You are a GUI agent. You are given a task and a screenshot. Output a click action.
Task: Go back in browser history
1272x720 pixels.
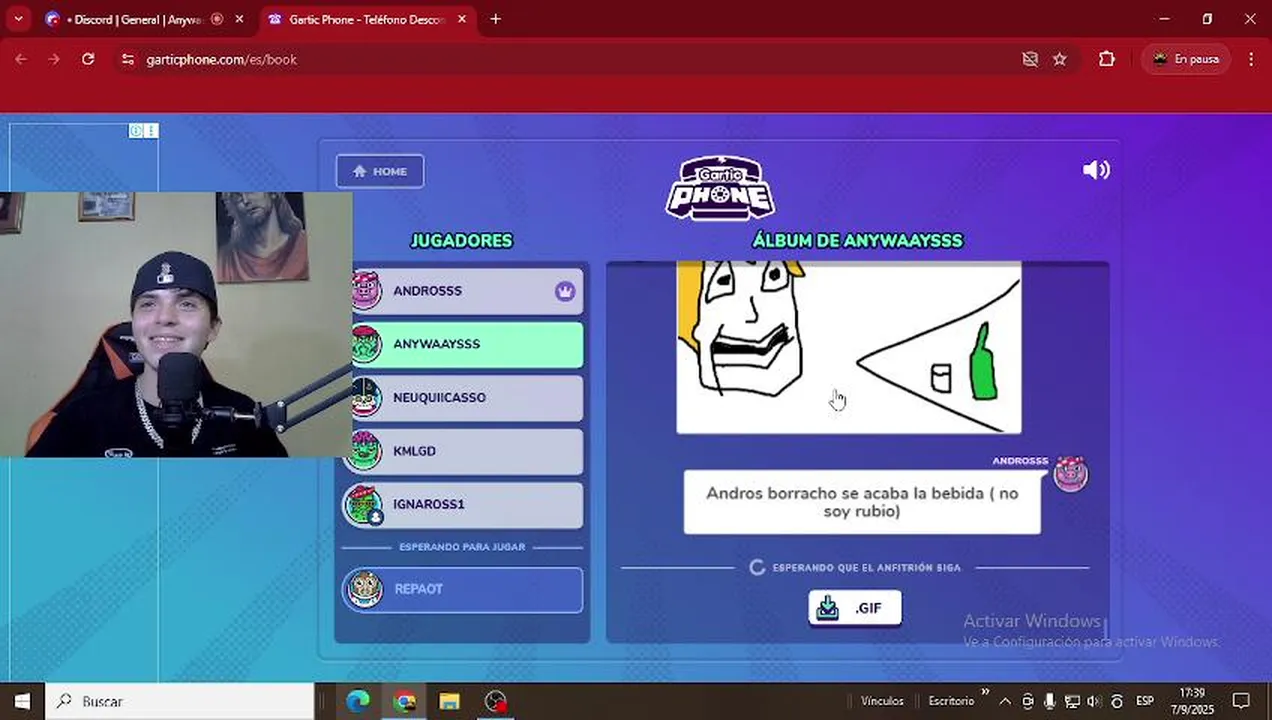(x=21, y=59)
